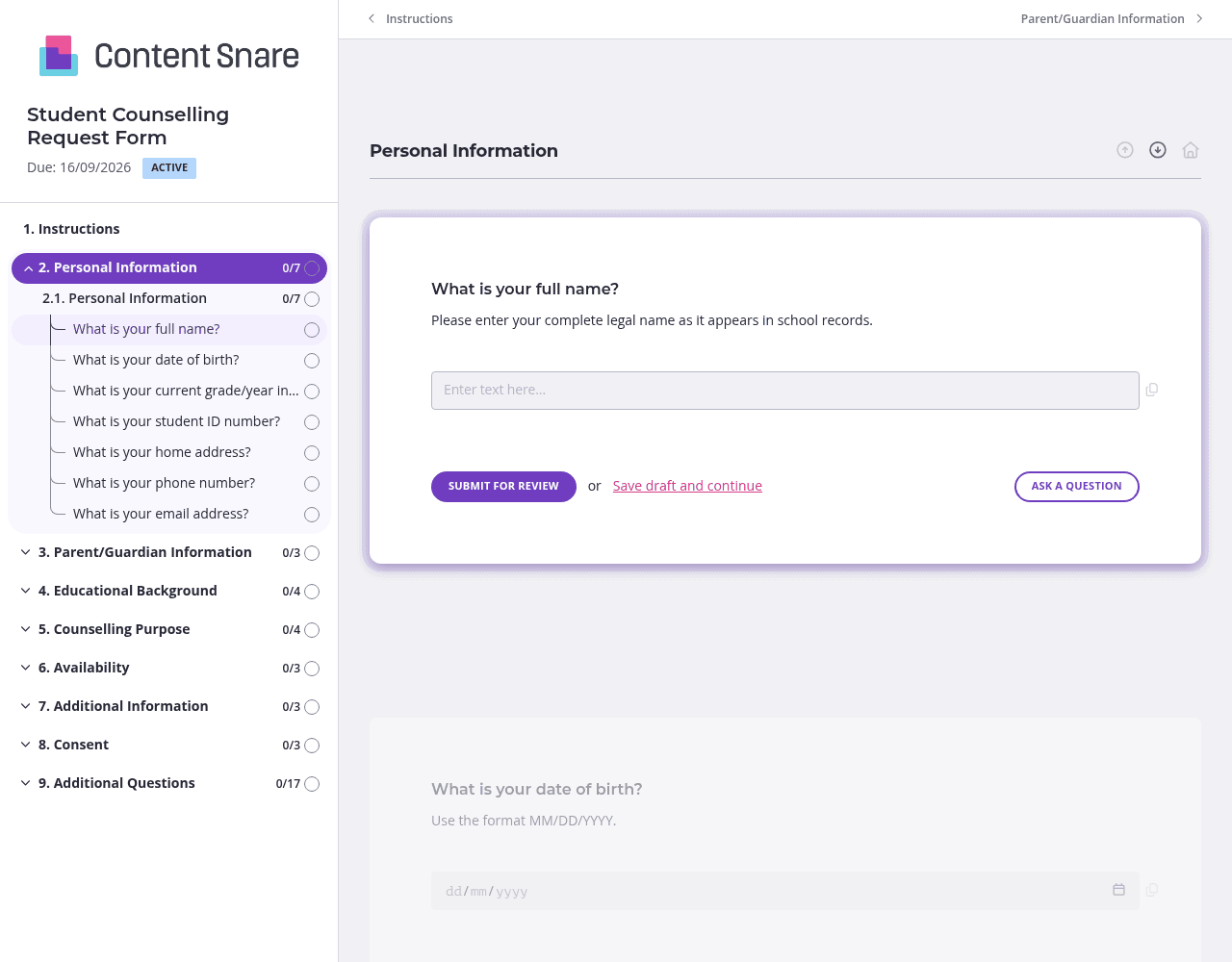Viewport: 1232px width, 962px height.
Task: Toggle status circle for student ID question
Action: pos(312,422)
